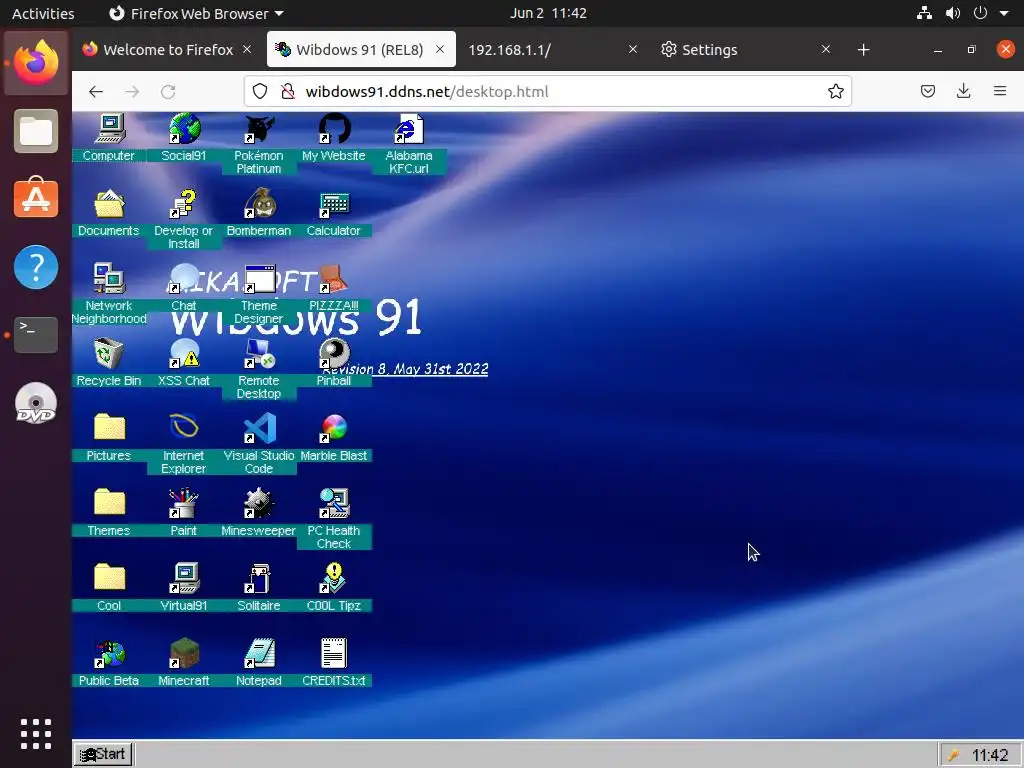This screenshot has height=768, width=1024.
Task: Open a new Firefox tab
Action: 863,50
